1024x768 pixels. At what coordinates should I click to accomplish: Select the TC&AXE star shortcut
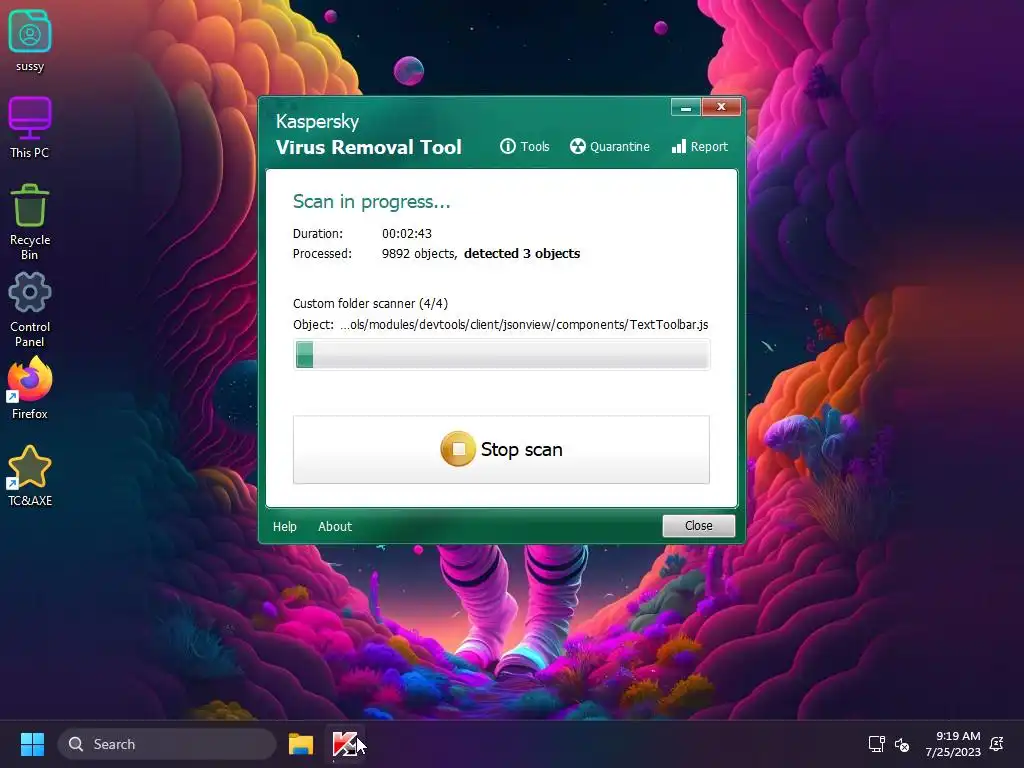click(29, 476)
